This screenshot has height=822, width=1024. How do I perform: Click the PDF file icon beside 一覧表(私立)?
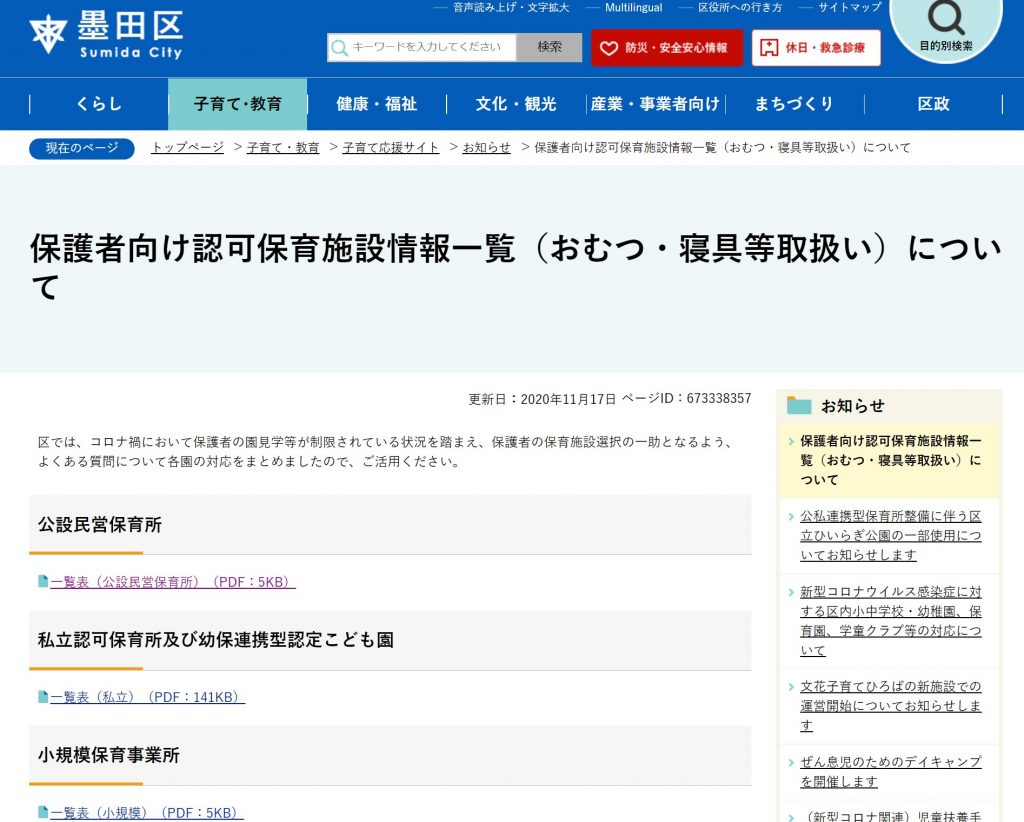[x=43, y=697]
